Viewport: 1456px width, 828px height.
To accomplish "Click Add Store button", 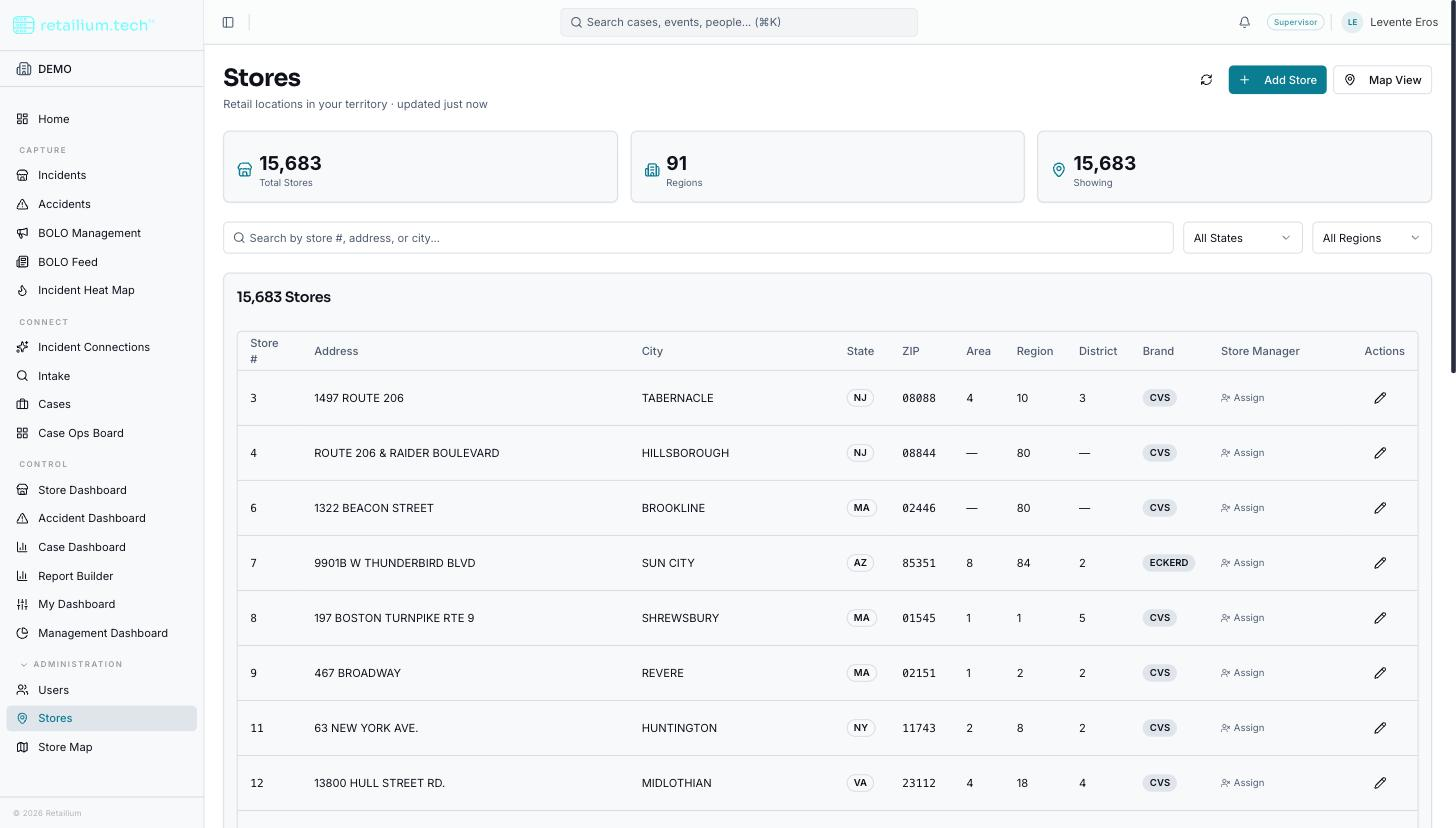I will pyautogui.click(x=1277, y=80).
